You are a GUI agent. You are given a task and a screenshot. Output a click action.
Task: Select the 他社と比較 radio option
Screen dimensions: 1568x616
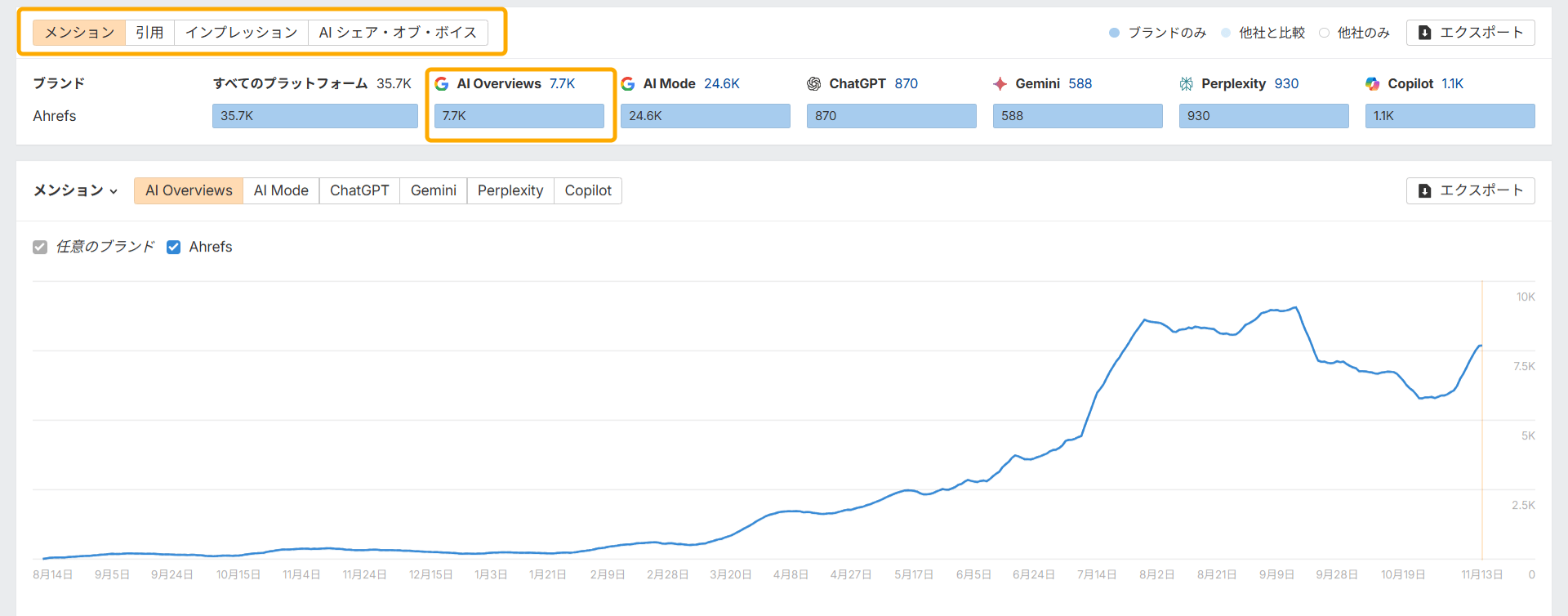(1226, 33)
